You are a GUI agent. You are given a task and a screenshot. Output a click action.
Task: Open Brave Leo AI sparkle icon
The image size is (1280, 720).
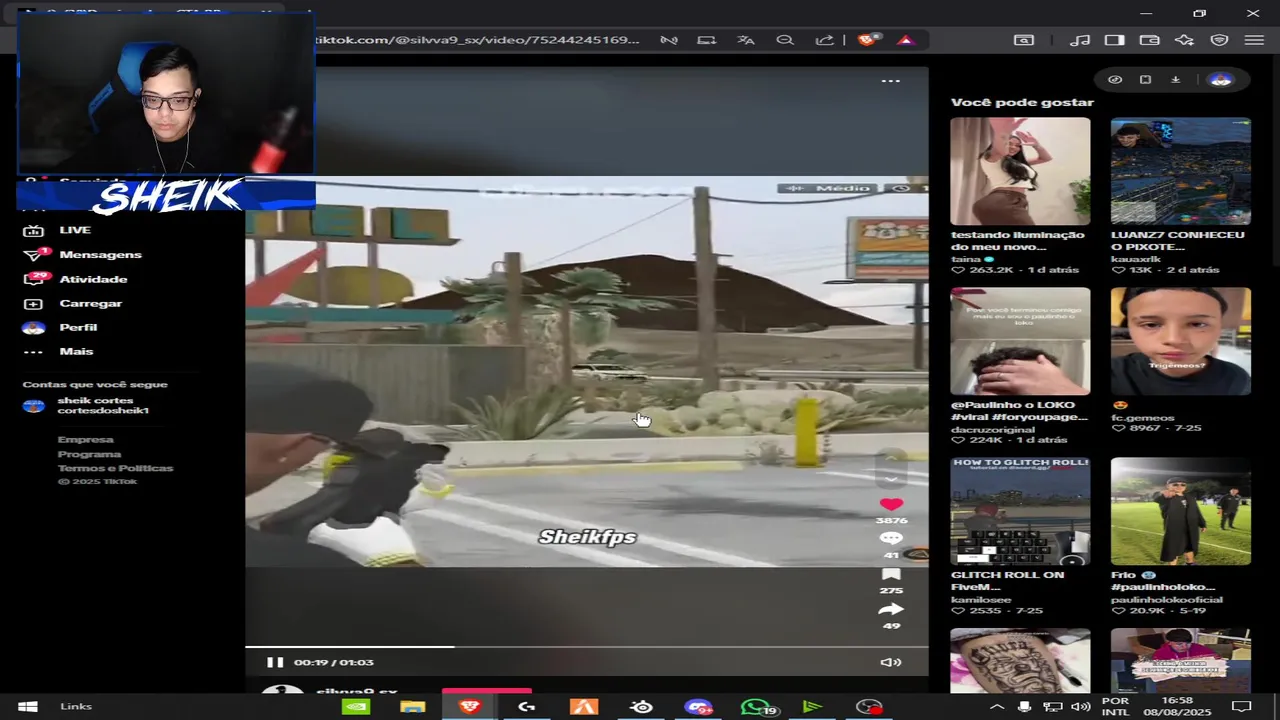pos(1185,40)
